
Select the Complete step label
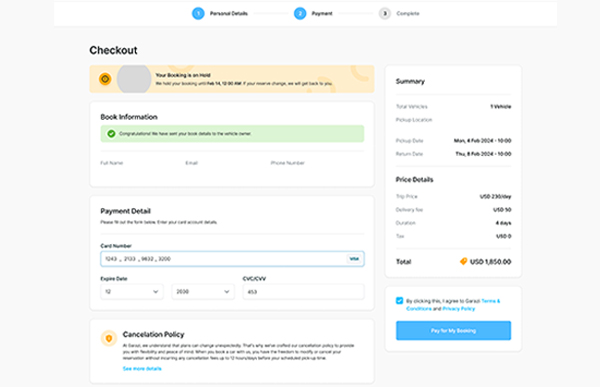(x=408, y=13)
